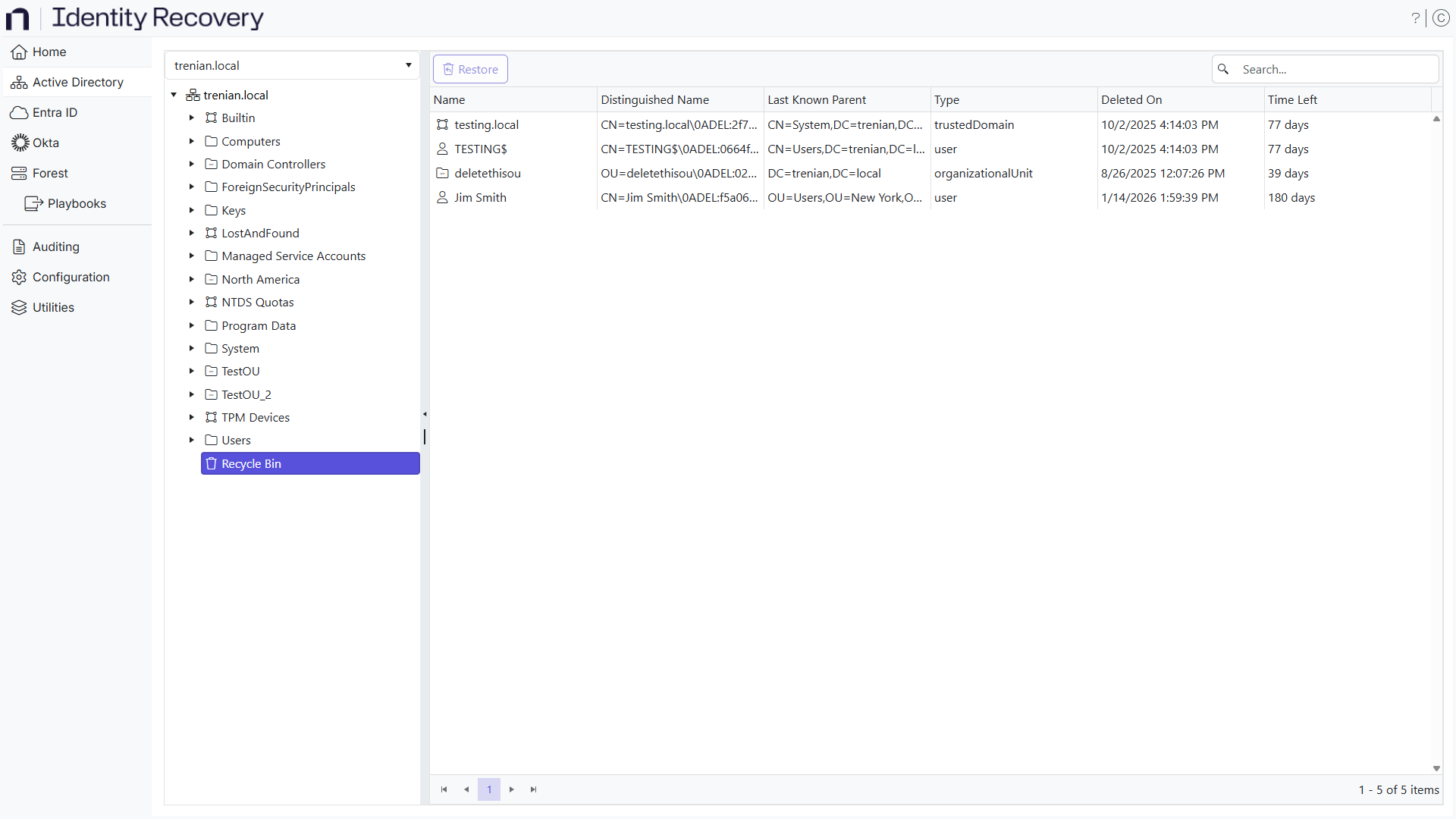Collapse the tree panel splitter arrow
The height and width of the screenshot is (819, 1456).
[x=425, y=414]
